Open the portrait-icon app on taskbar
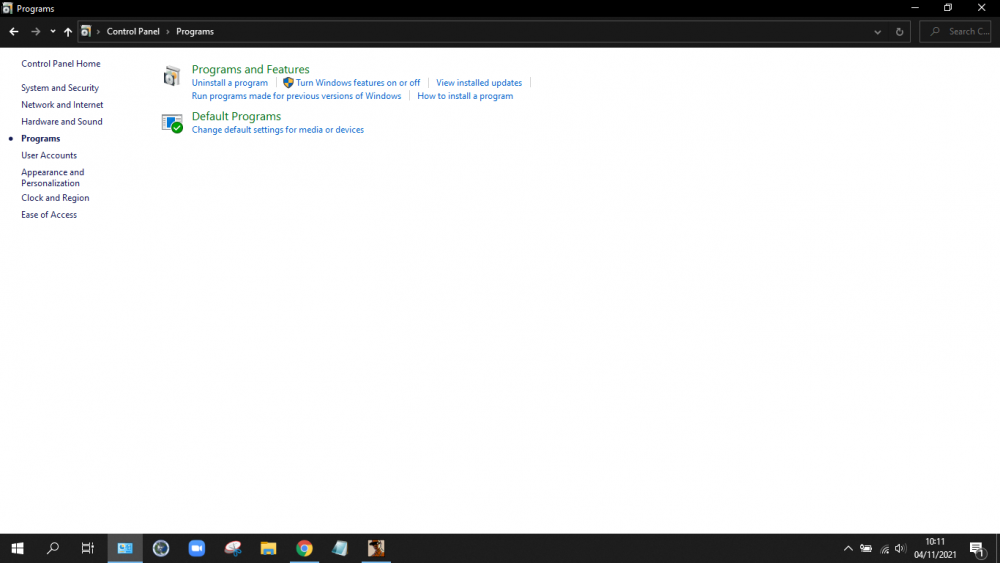Image resolution: width=1000 pixels, height=563 pixels. point(376,548)
